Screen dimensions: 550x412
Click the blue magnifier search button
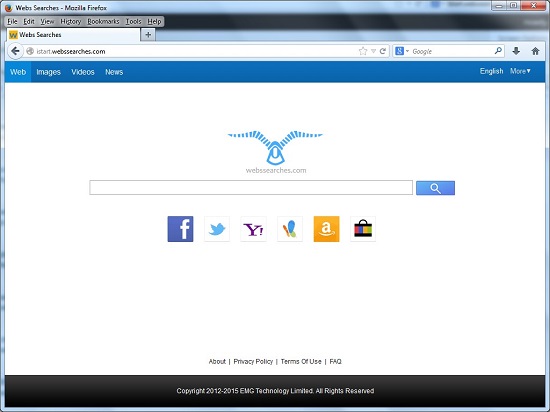[435, 188]
